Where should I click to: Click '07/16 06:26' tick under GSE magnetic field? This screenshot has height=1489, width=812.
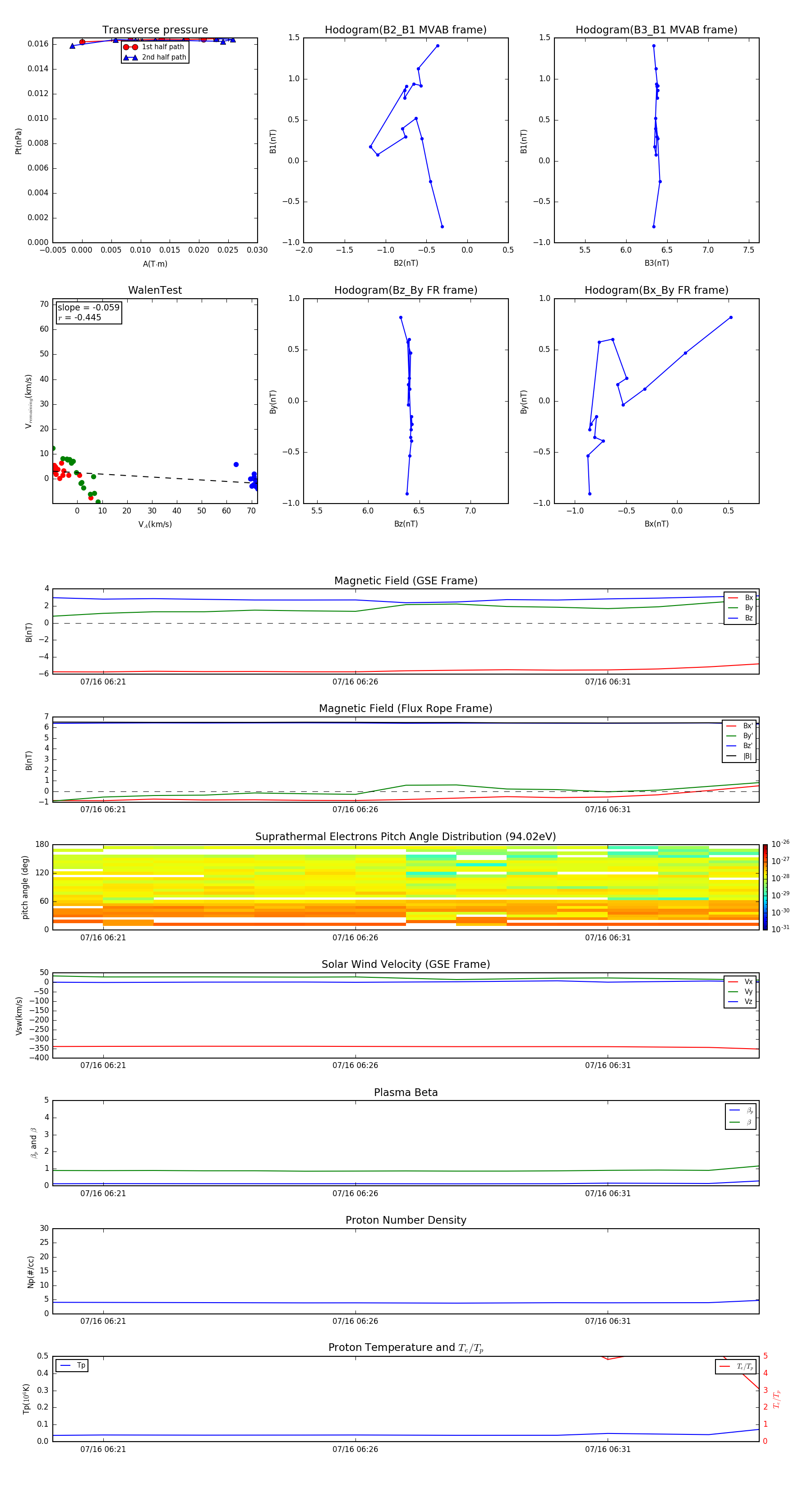click(x=355, y=682)
